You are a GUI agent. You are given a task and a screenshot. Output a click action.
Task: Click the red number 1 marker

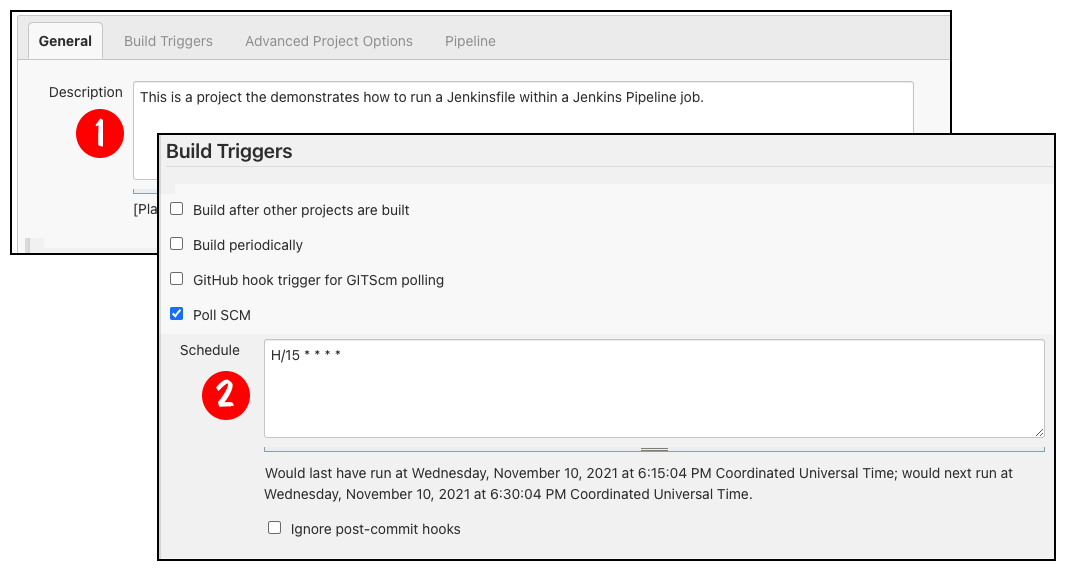click(100, 134)
